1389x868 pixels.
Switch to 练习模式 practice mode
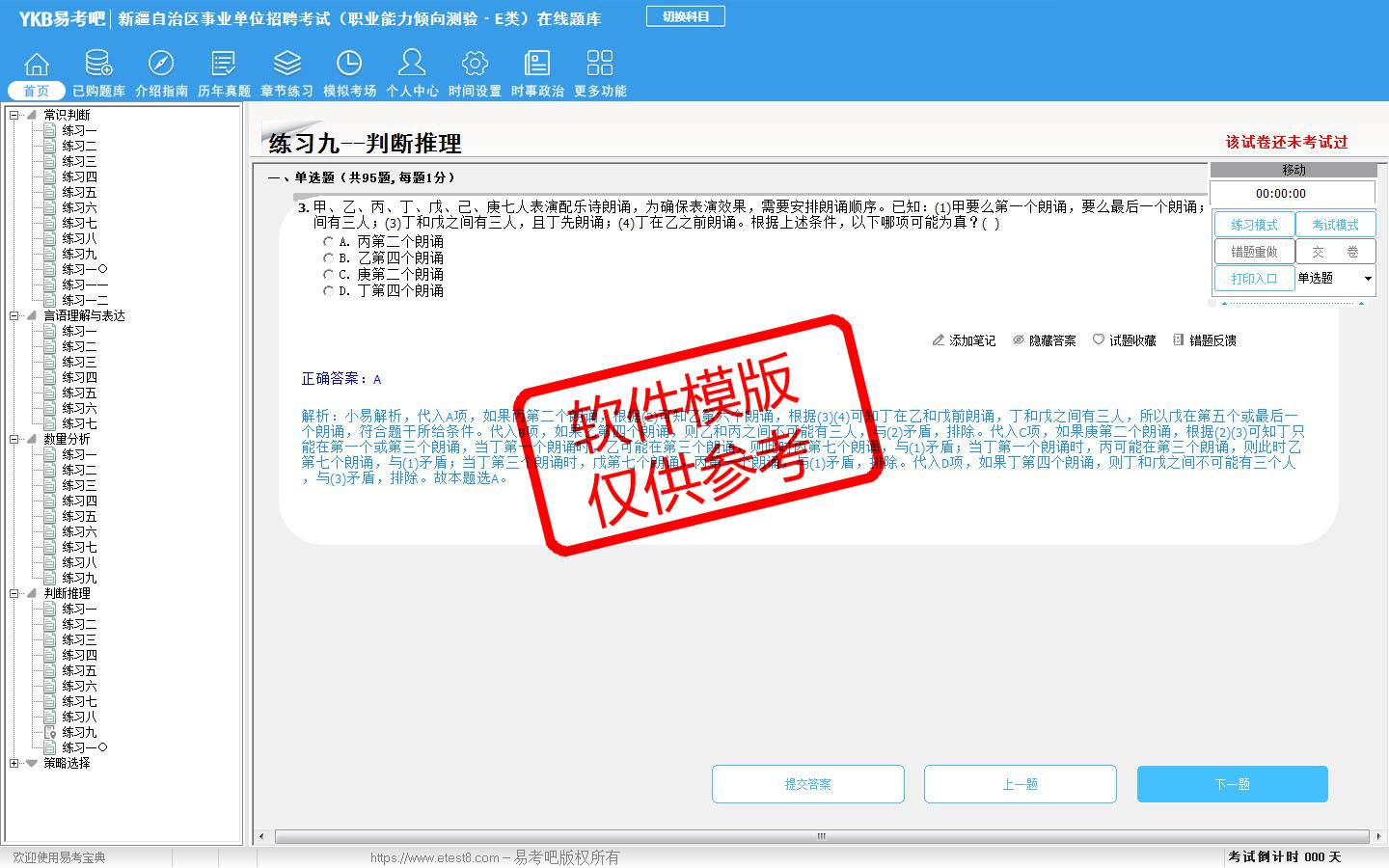tap(1254, 225)
